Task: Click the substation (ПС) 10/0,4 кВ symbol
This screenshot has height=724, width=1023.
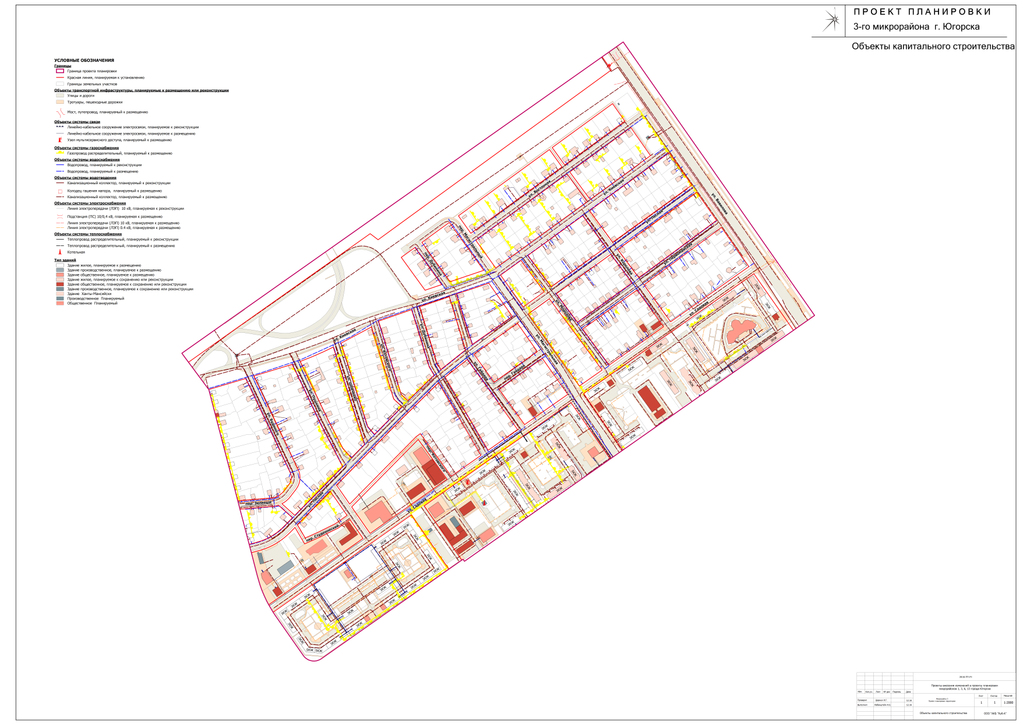Action: point(59,216)
